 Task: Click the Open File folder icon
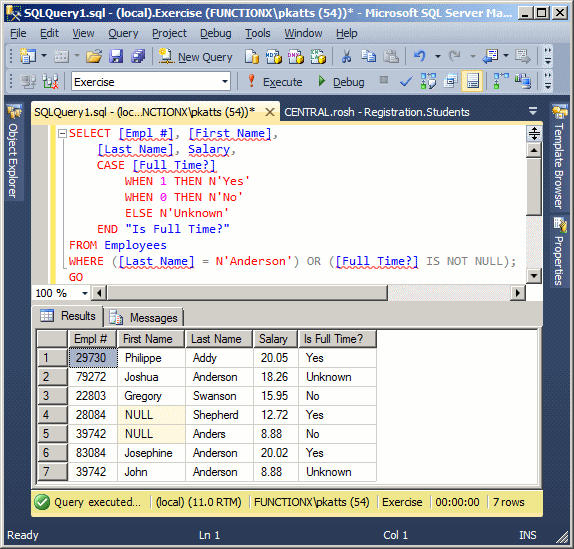point(94,56)
